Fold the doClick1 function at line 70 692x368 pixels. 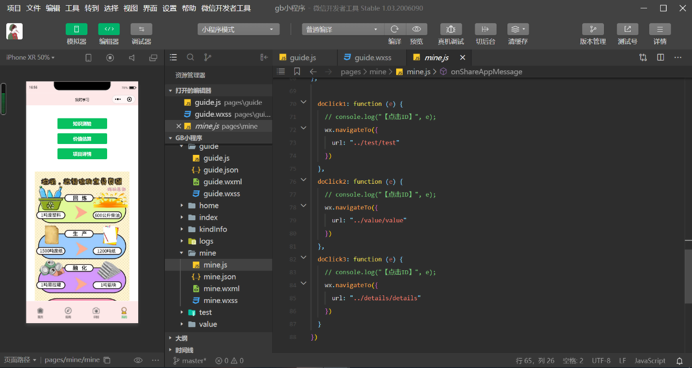(303, 102)
